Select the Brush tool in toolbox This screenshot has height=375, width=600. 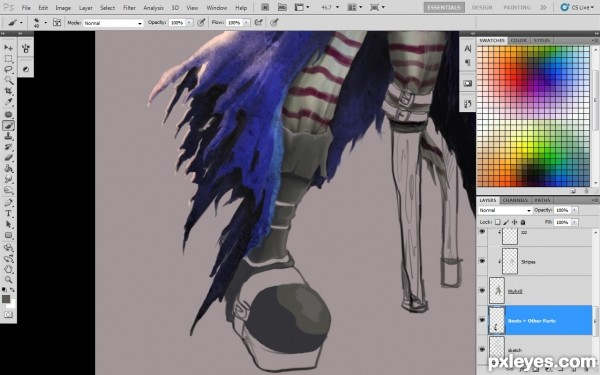(x=8, y=126)
